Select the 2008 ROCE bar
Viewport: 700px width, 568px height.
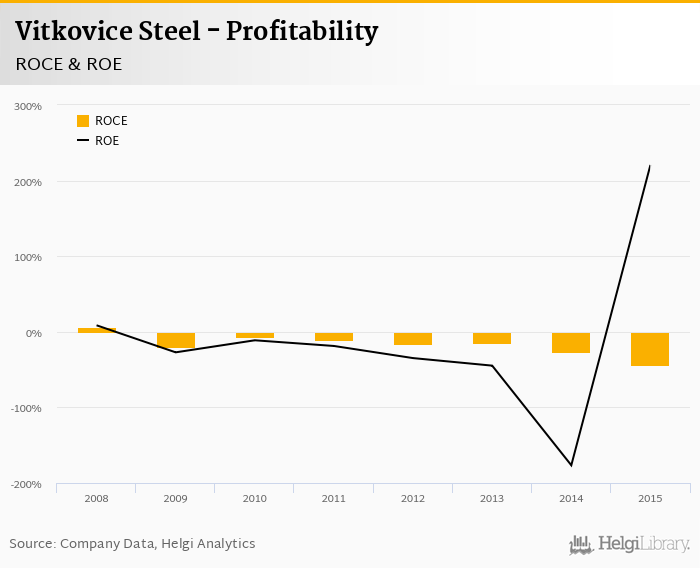97,330
